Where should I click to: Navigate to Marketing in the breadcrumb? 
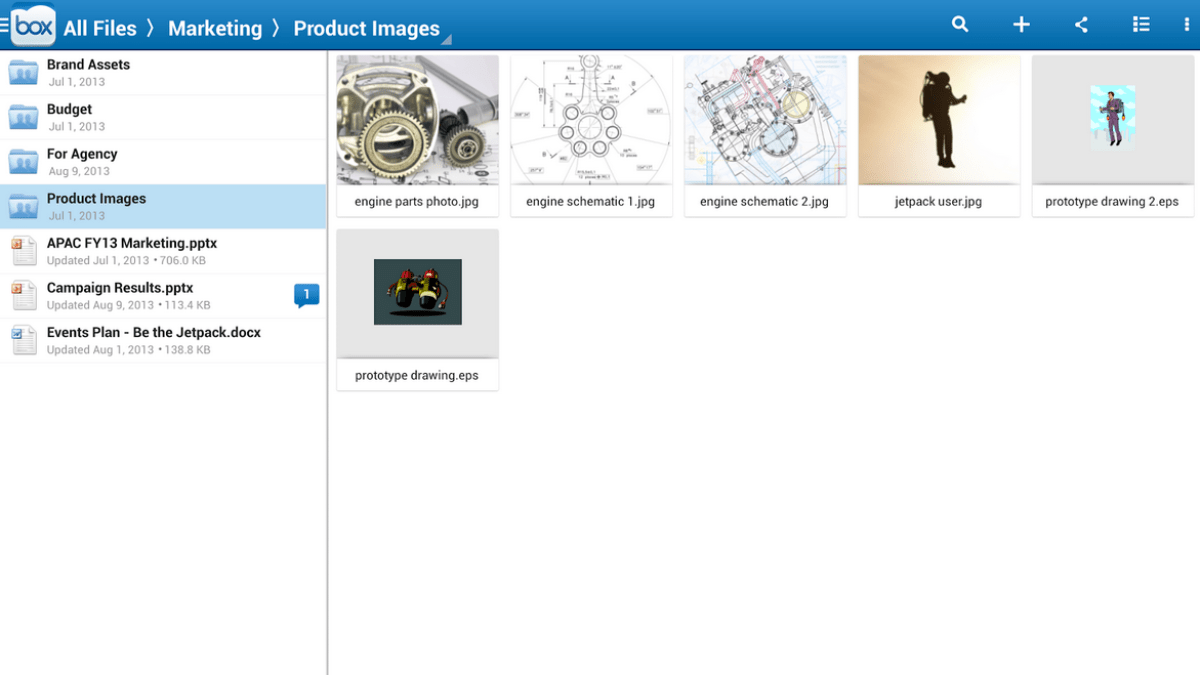215,29
